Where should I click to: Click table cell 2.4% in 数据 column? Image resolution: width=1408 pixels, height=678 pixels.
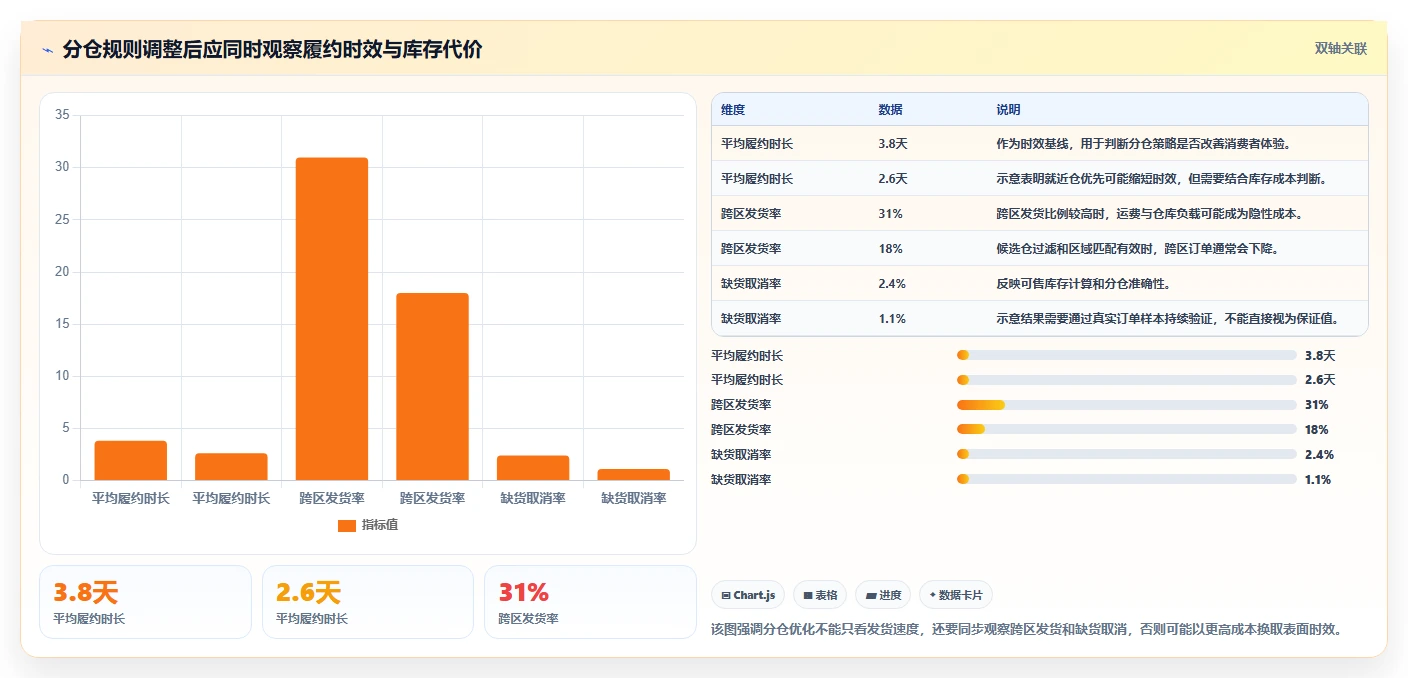892,284
